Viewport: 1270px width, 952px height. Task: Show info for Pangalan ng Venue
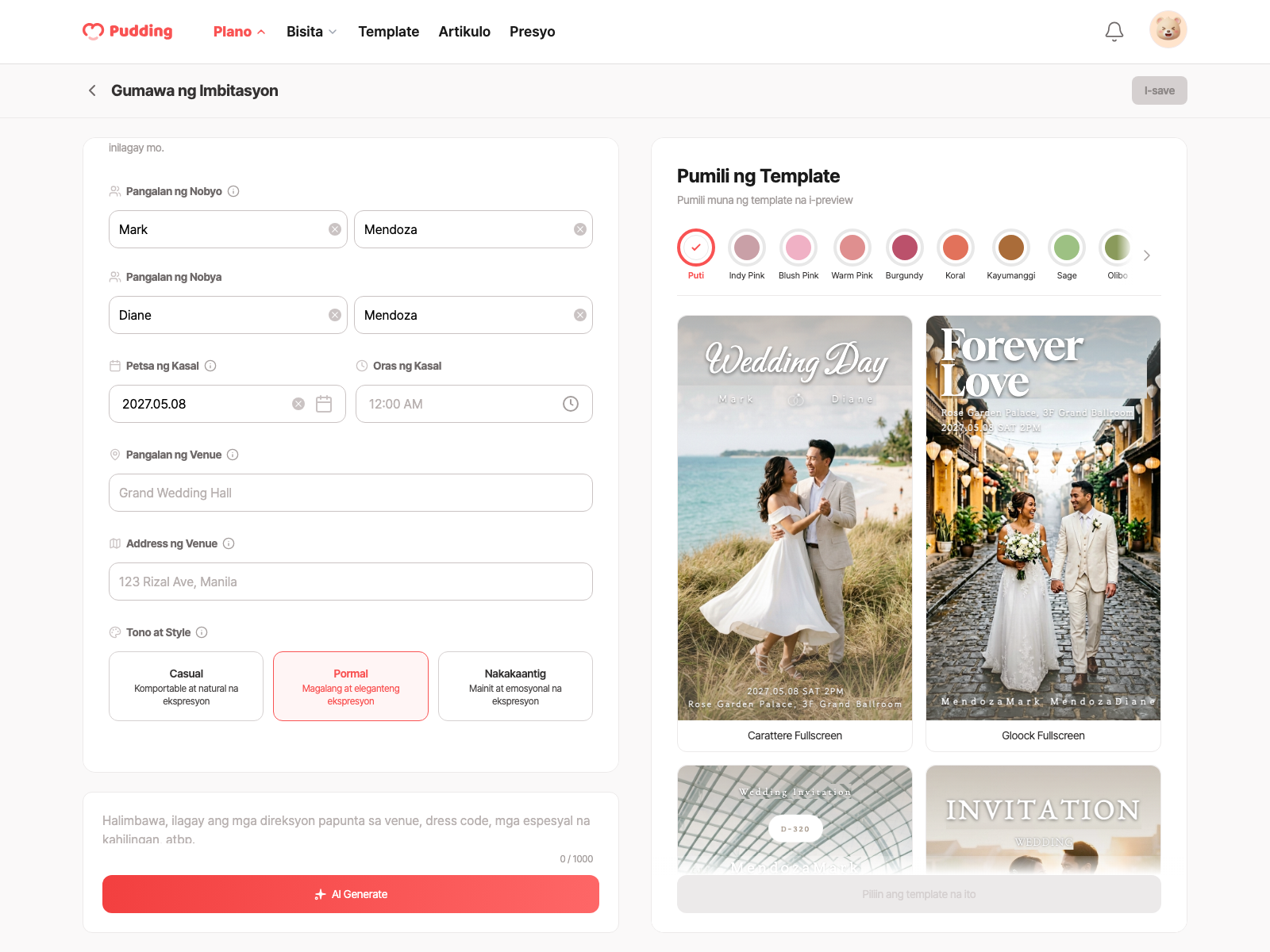(233, 455)
